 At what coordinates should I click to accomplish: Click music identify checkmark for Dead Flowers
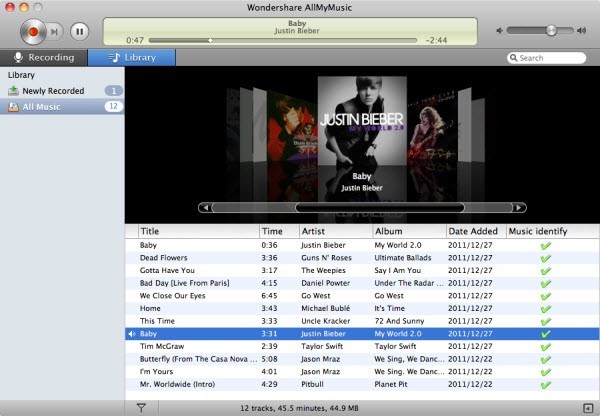pos(545,257)
